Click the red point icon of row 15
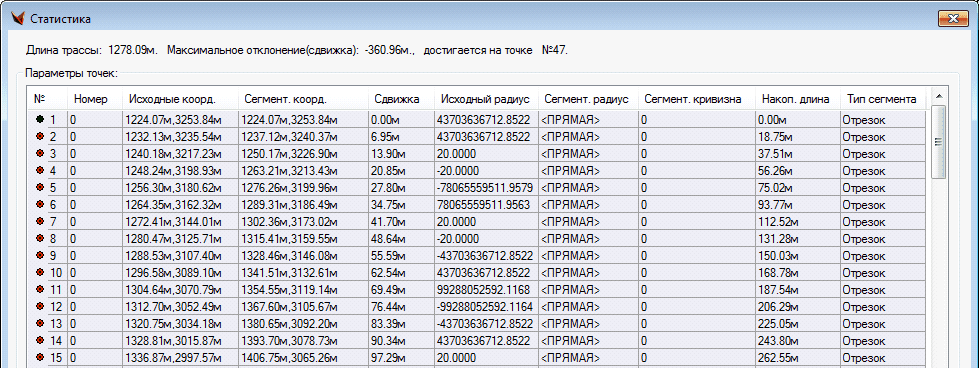Image resolution: width=979 pixels, height=368 pixels. [40, 358]
